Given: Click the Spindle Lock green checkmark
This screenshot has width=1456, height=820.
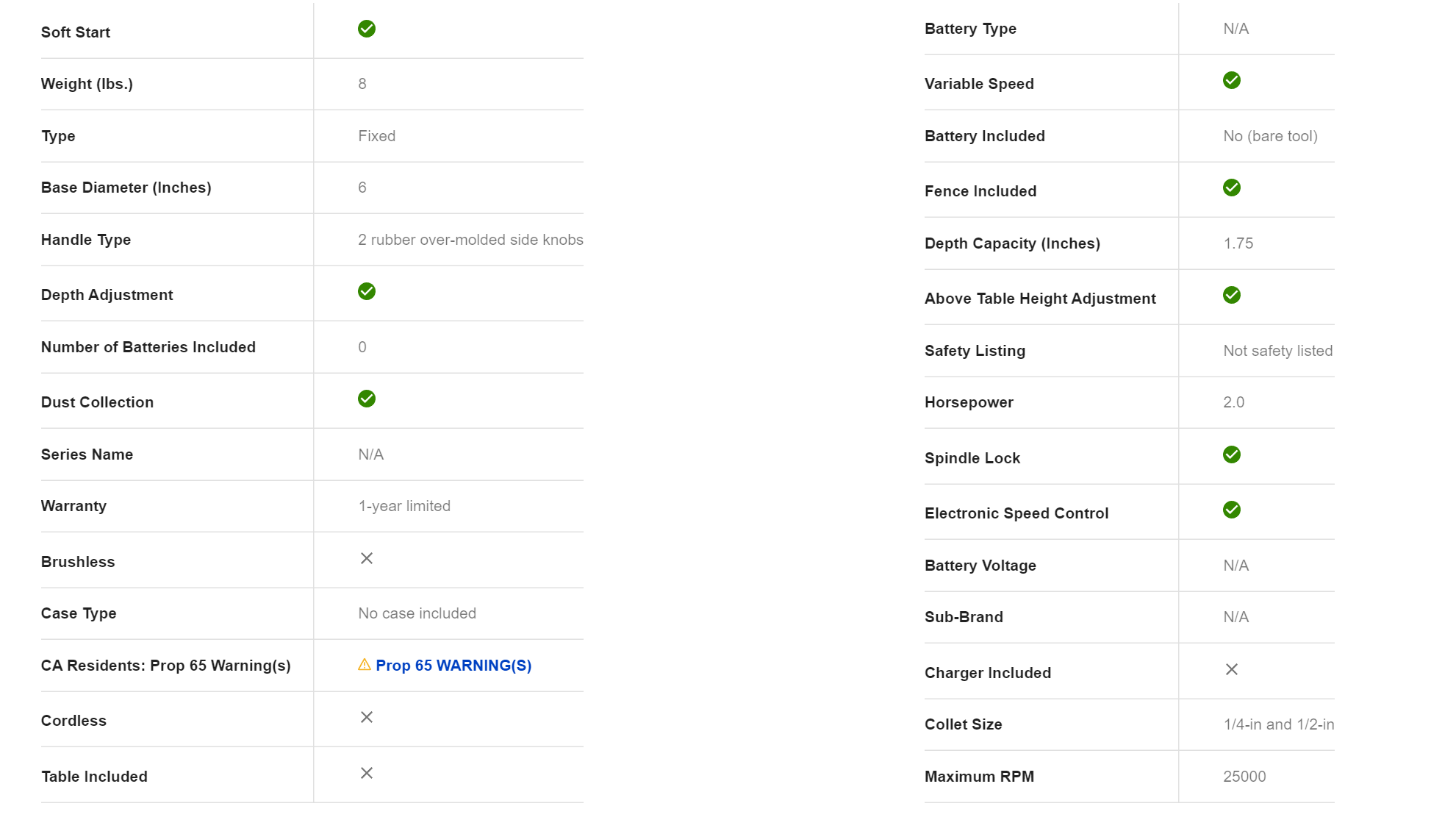Looking at the screenshot, I should pyautogui.click(x=1231, y=454).
